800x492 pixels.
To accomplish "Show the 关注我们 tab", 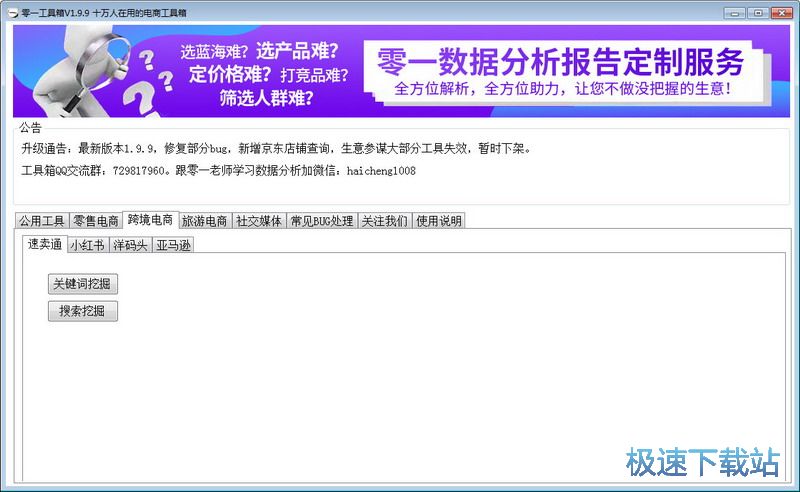I will (385, 221).
